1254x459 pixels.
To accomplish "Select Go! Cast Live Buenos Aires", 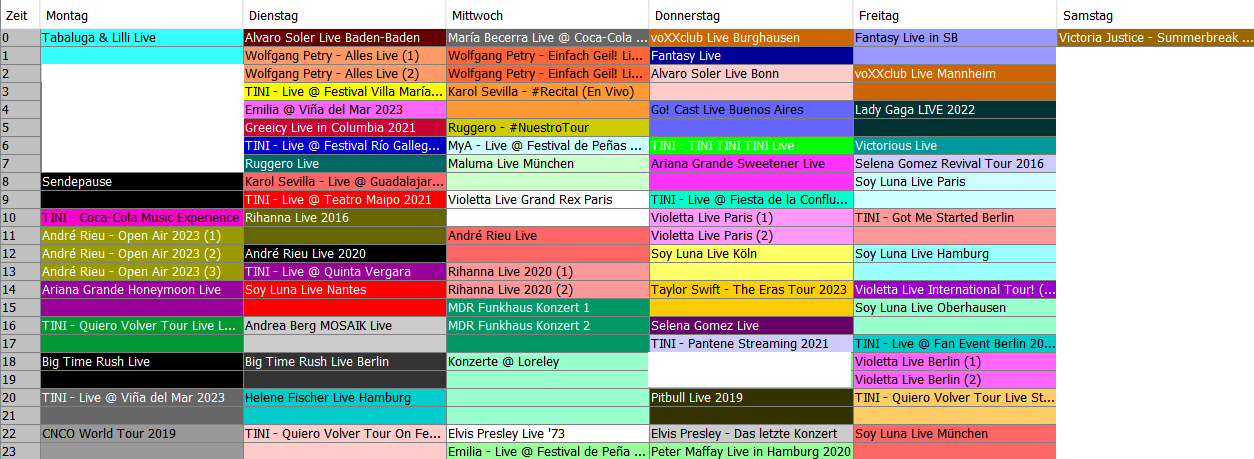I will click(750, 110).
